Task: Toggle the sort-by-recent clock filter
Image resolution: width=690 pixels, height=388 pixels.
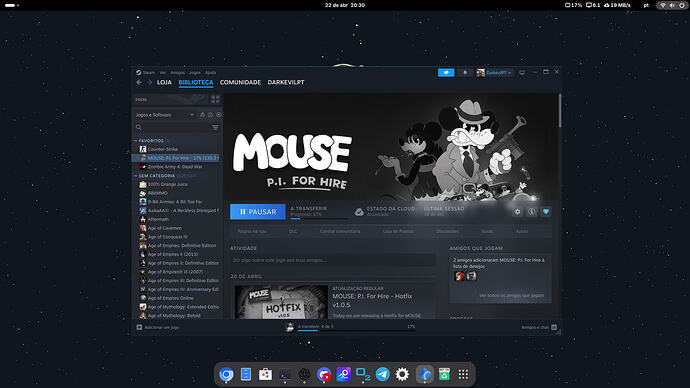Action: pos(210,115)
